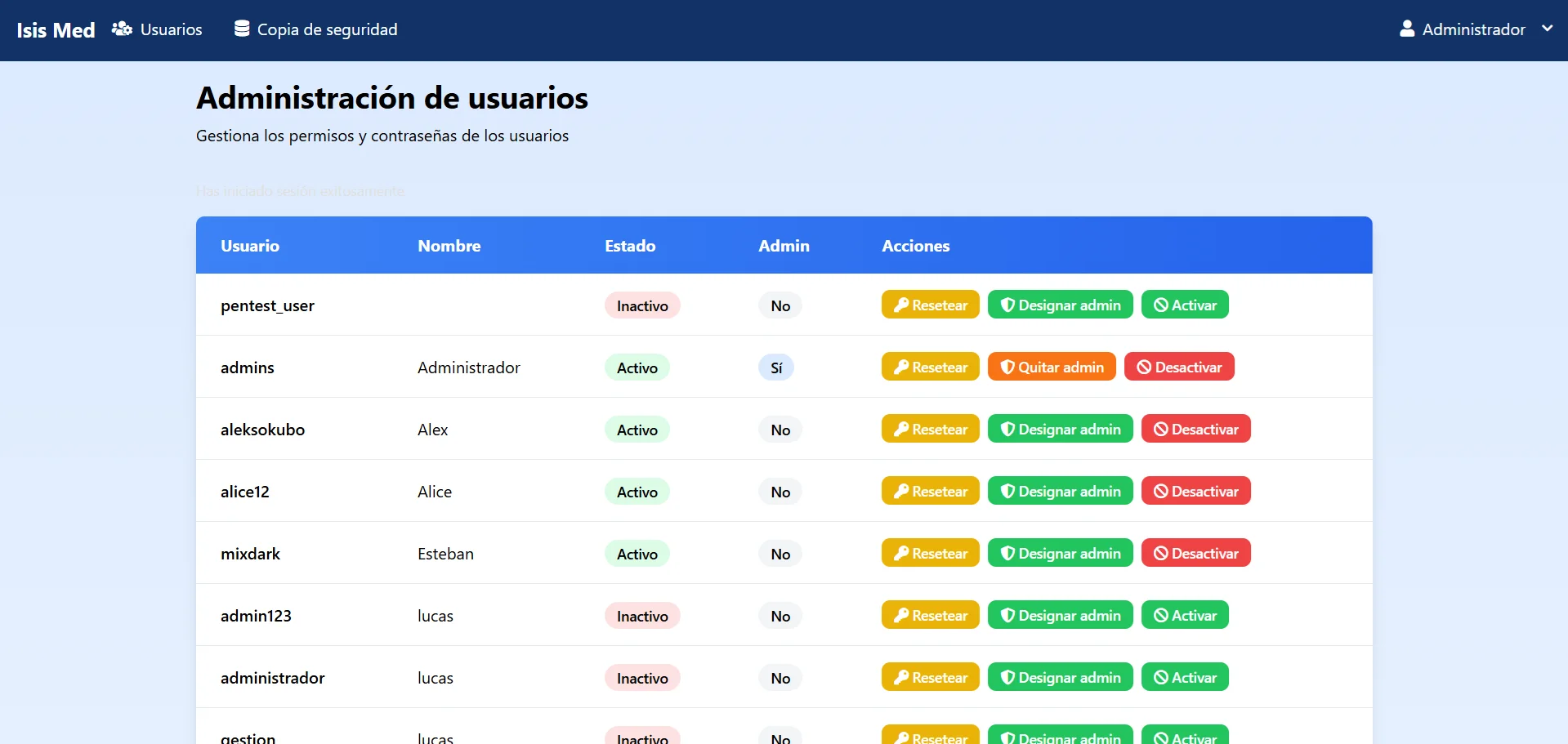This screenshot has height=744, width=1568.
Task: Click the users group icon in navbar
Action: pos(122,29)
